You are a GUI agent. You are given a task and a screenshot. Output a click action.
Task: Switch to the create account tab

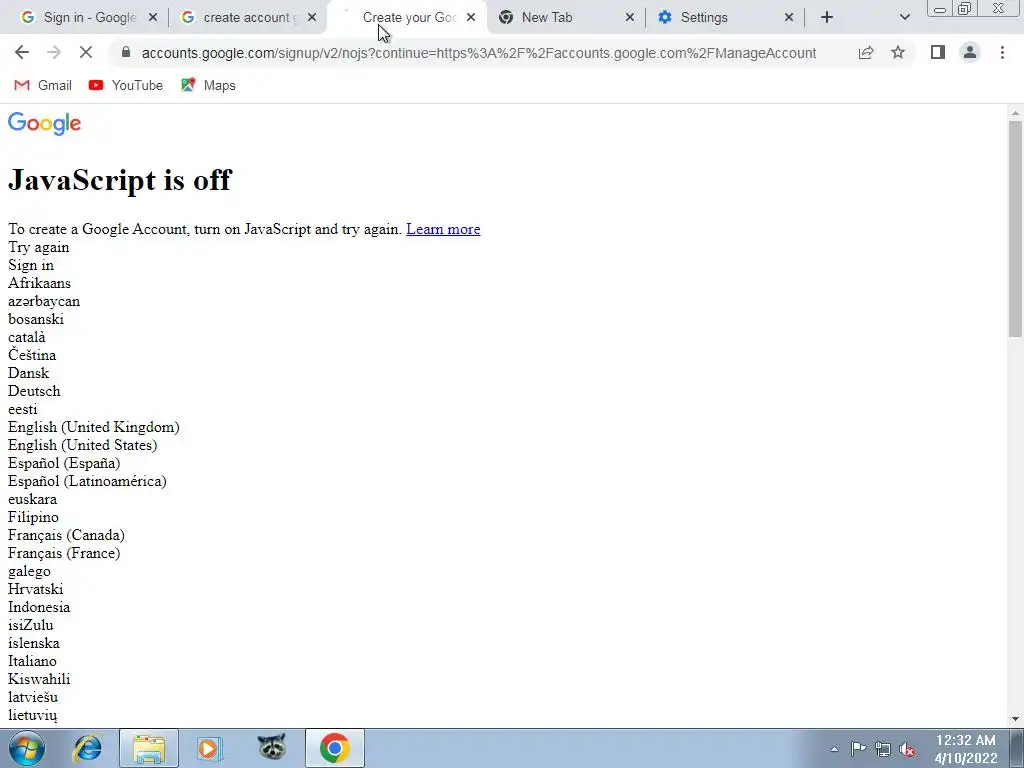click(x=246, y=18)
